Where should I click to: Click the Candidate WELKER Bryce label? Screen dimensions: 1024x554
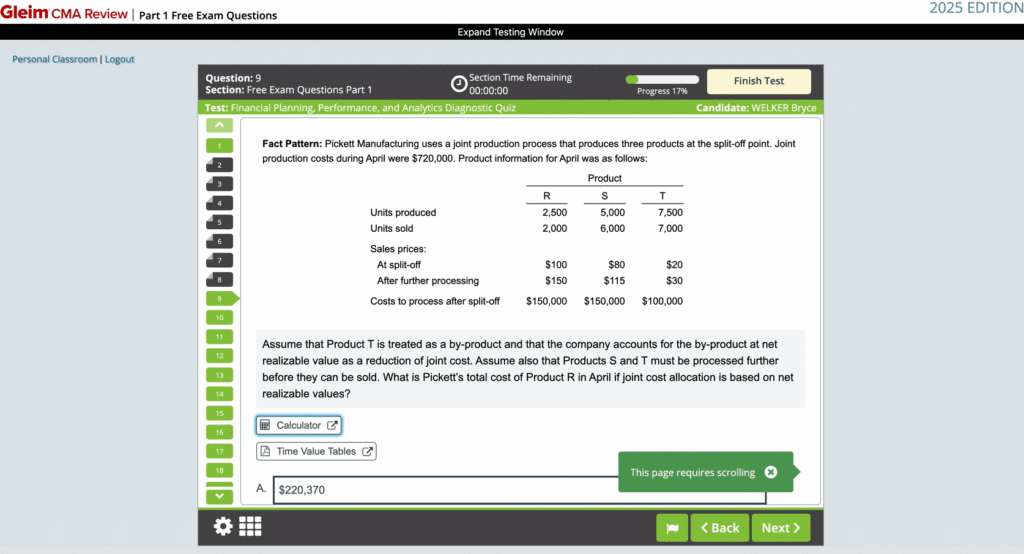tap(756, 108)
